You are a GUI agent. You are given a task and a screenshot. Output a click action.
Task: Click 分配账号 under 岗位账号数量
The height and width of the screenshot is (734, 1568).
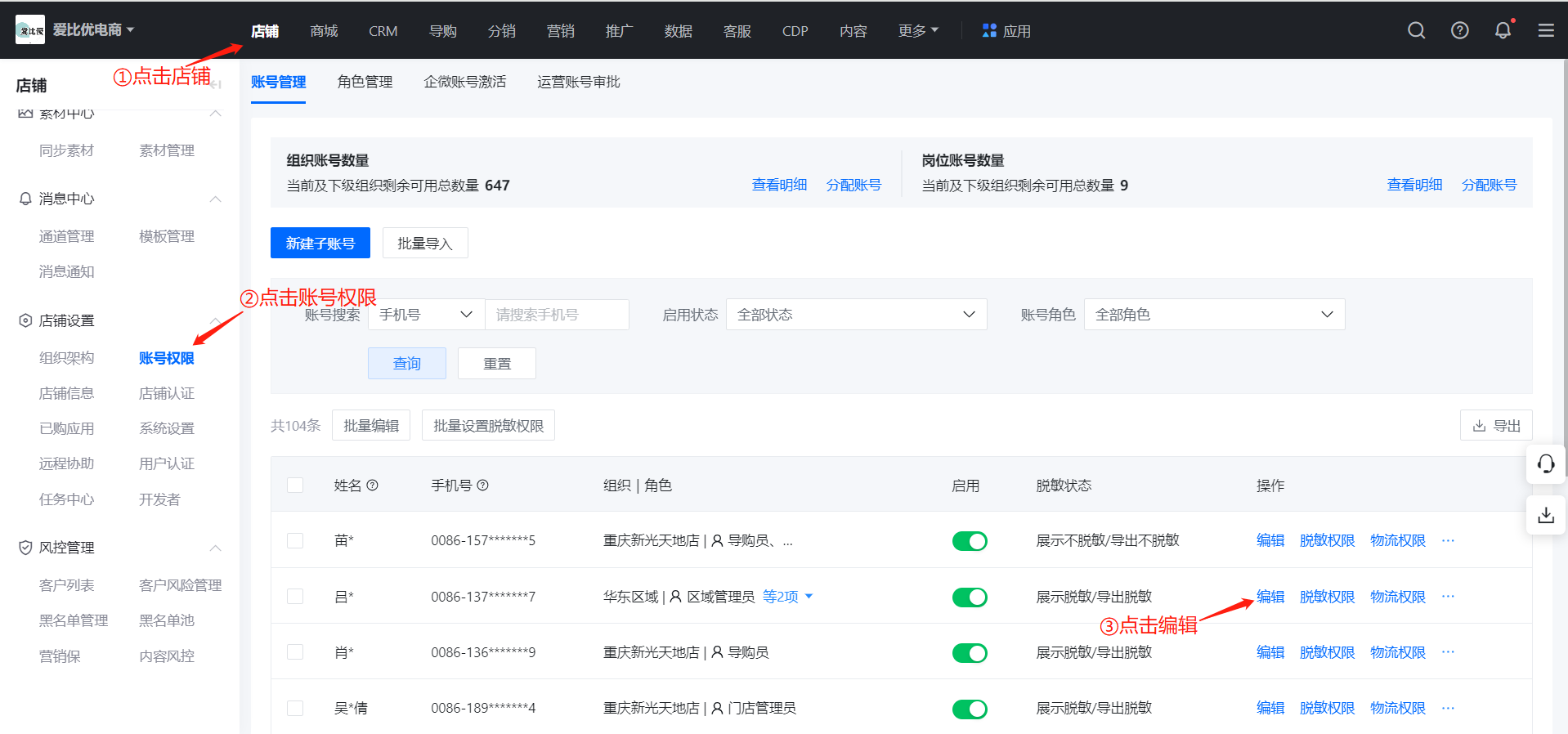(x=1489, y=185)
